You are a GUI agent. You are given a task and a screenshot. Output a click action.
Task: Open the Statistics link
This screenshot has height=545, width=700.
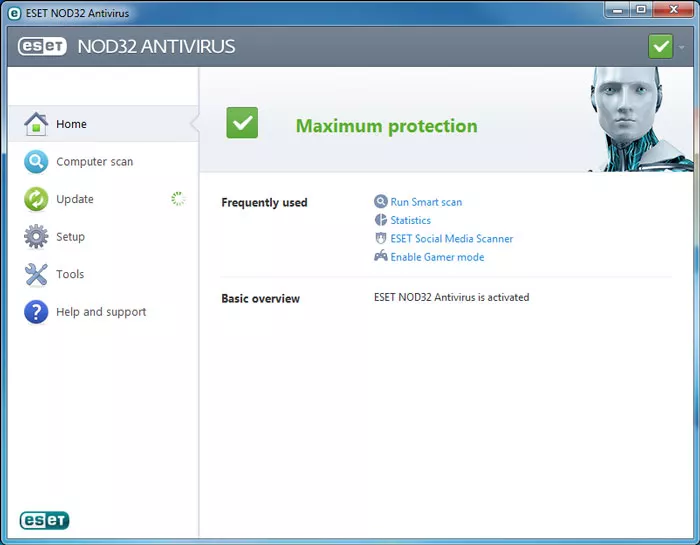tap(410, 220)
